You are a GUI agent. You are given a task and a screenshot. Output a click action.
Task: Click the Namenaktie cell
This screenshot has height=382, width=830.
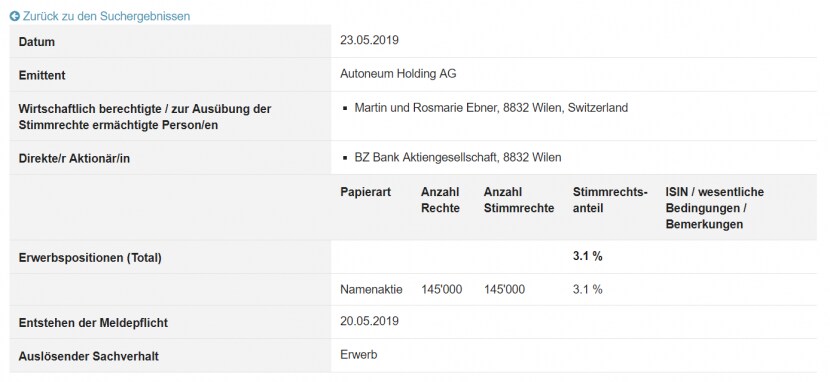pos(371,289)
